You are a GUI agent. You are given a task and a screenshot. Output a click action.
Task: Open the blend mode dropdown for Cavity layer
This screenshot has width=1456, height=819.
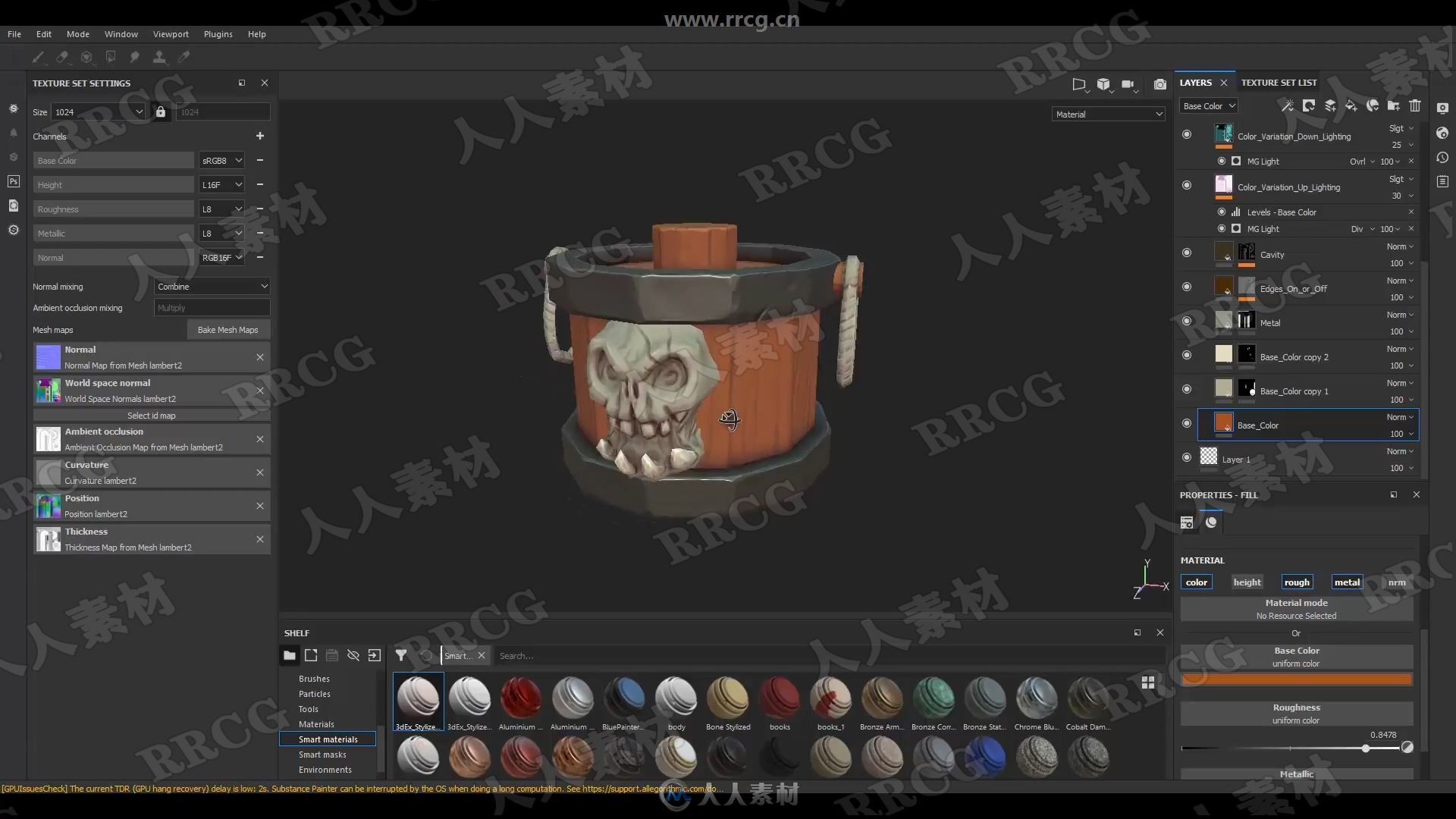click(x=1400, y=246)
